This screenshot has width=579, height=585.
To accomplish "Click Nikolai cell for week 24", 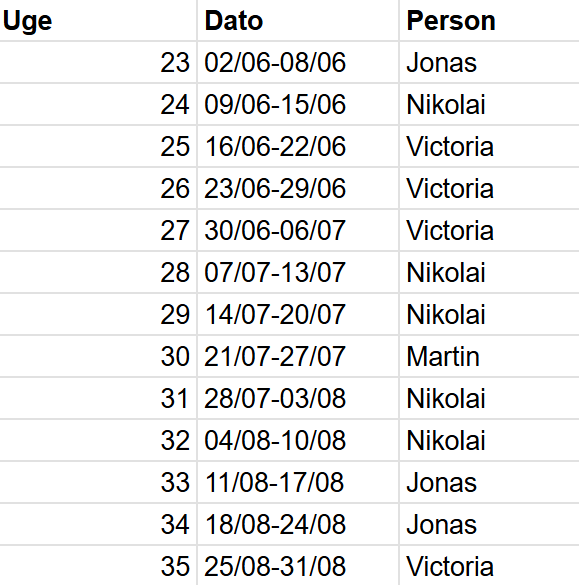I will pos(489,104).
